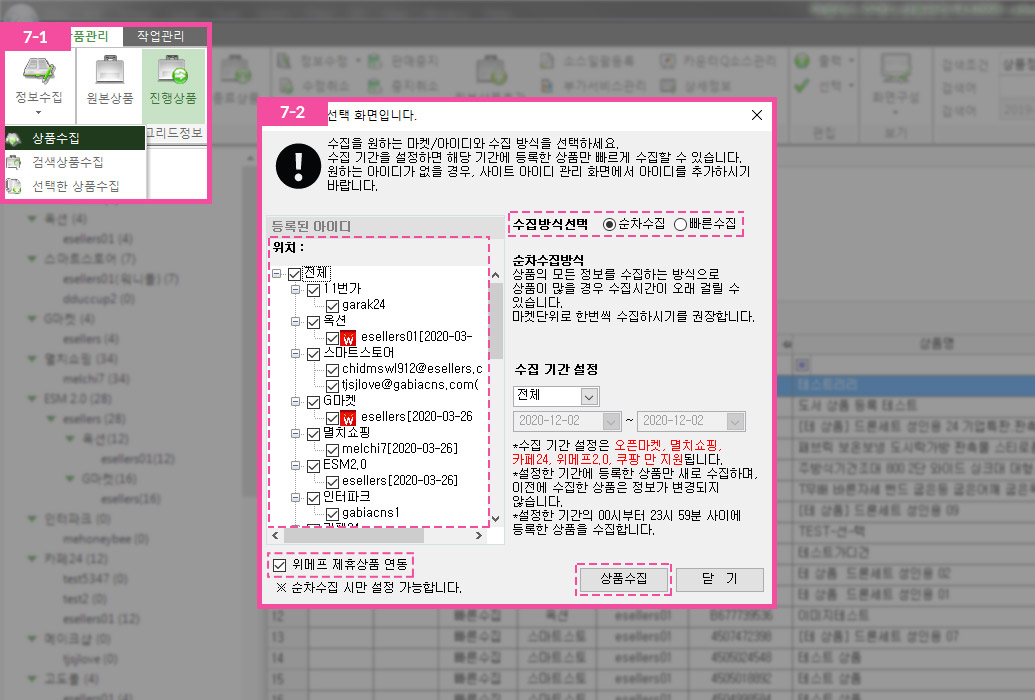Open the start date 2020-12-02 picker

(x=611, y=421)
